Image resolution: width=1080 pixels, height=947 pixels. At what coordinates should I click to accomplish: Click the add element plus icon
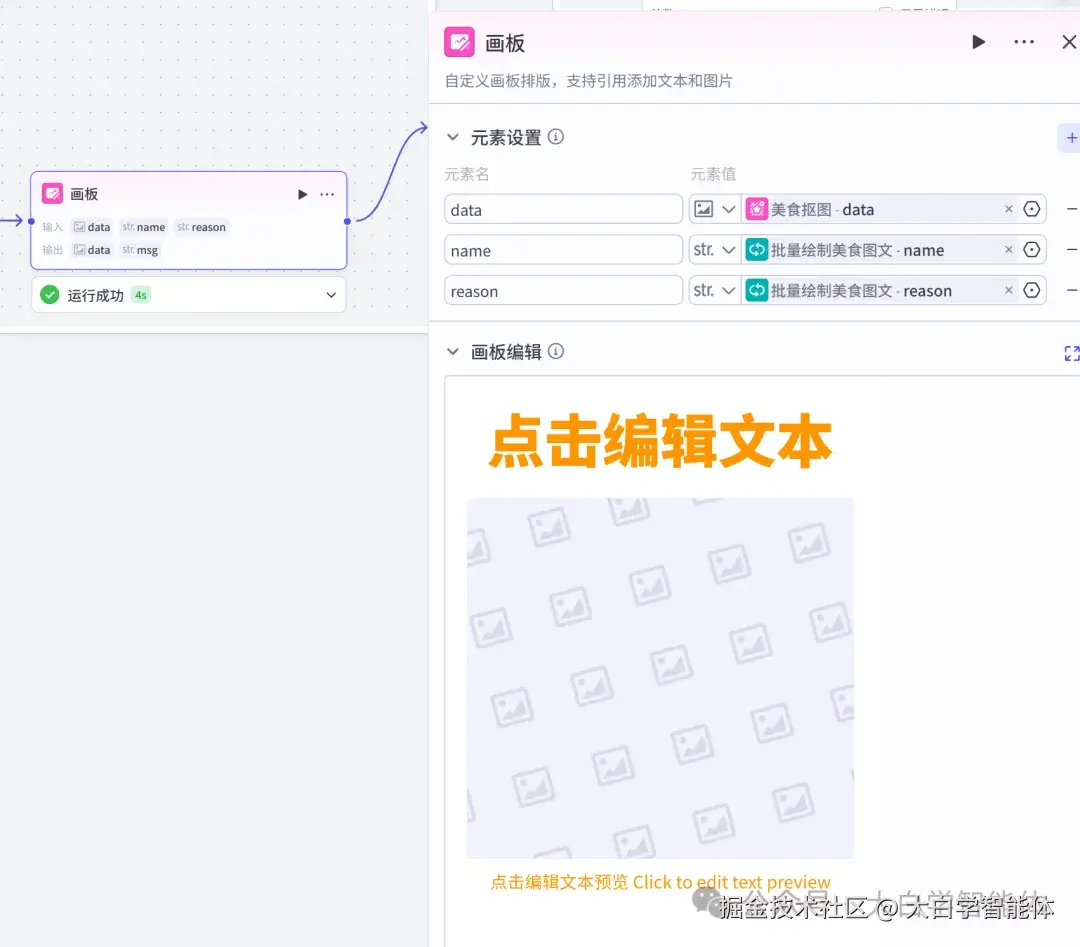[x=1070, y=138]
